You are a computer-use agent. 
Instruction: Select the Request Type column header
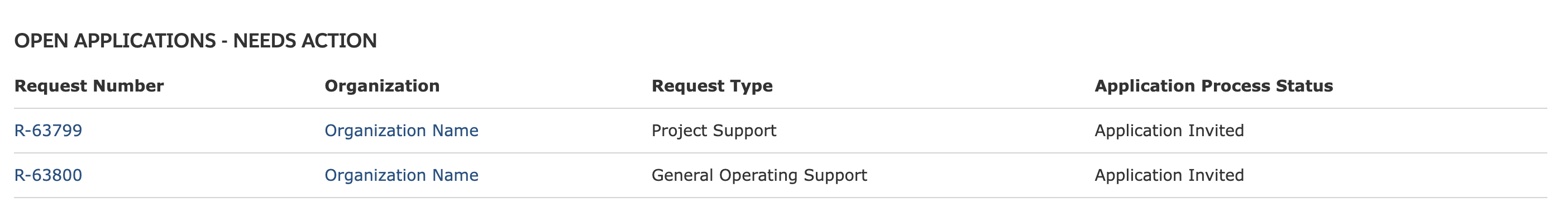tap(711, 86)
